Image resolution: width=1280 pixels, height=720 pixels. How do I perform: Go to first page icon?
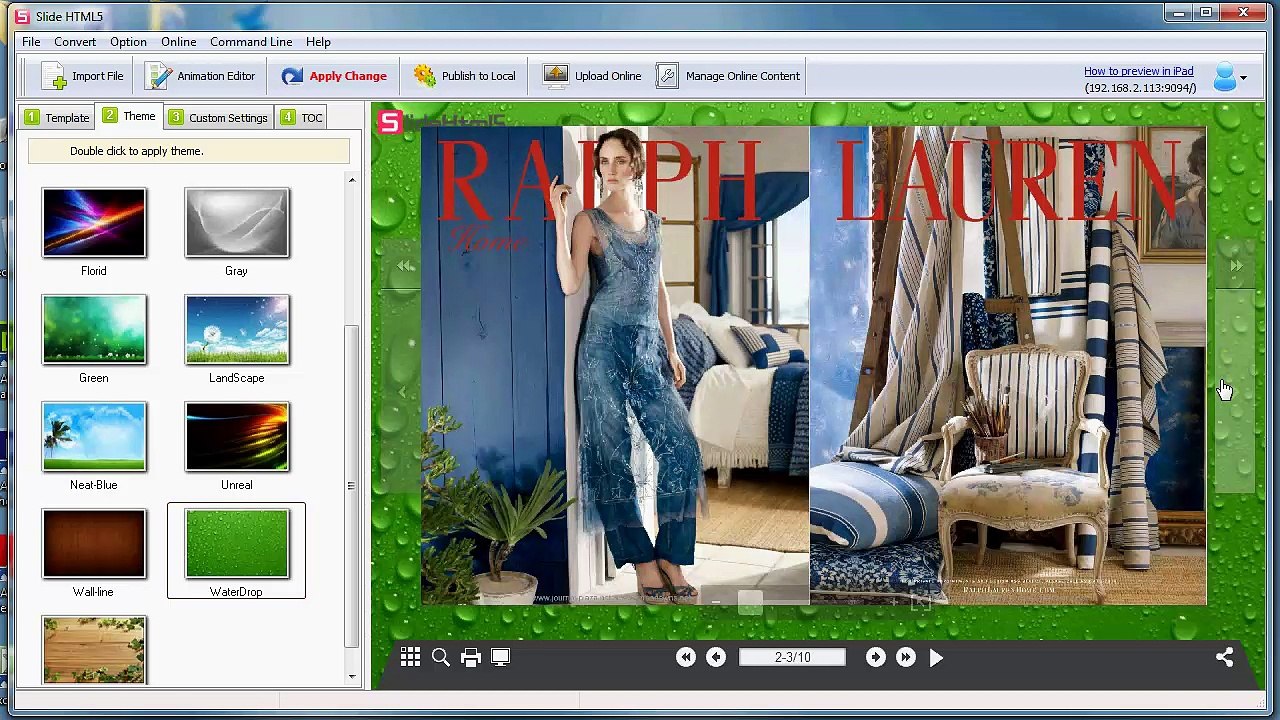tap(685, 657)
